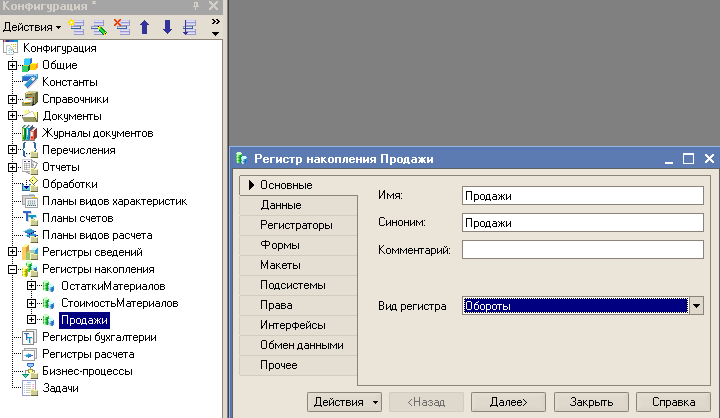Image resolution: width=720 pixels, height=418 pixels.
Task: Expand the Продажи register node
Action: pos(31,320)
